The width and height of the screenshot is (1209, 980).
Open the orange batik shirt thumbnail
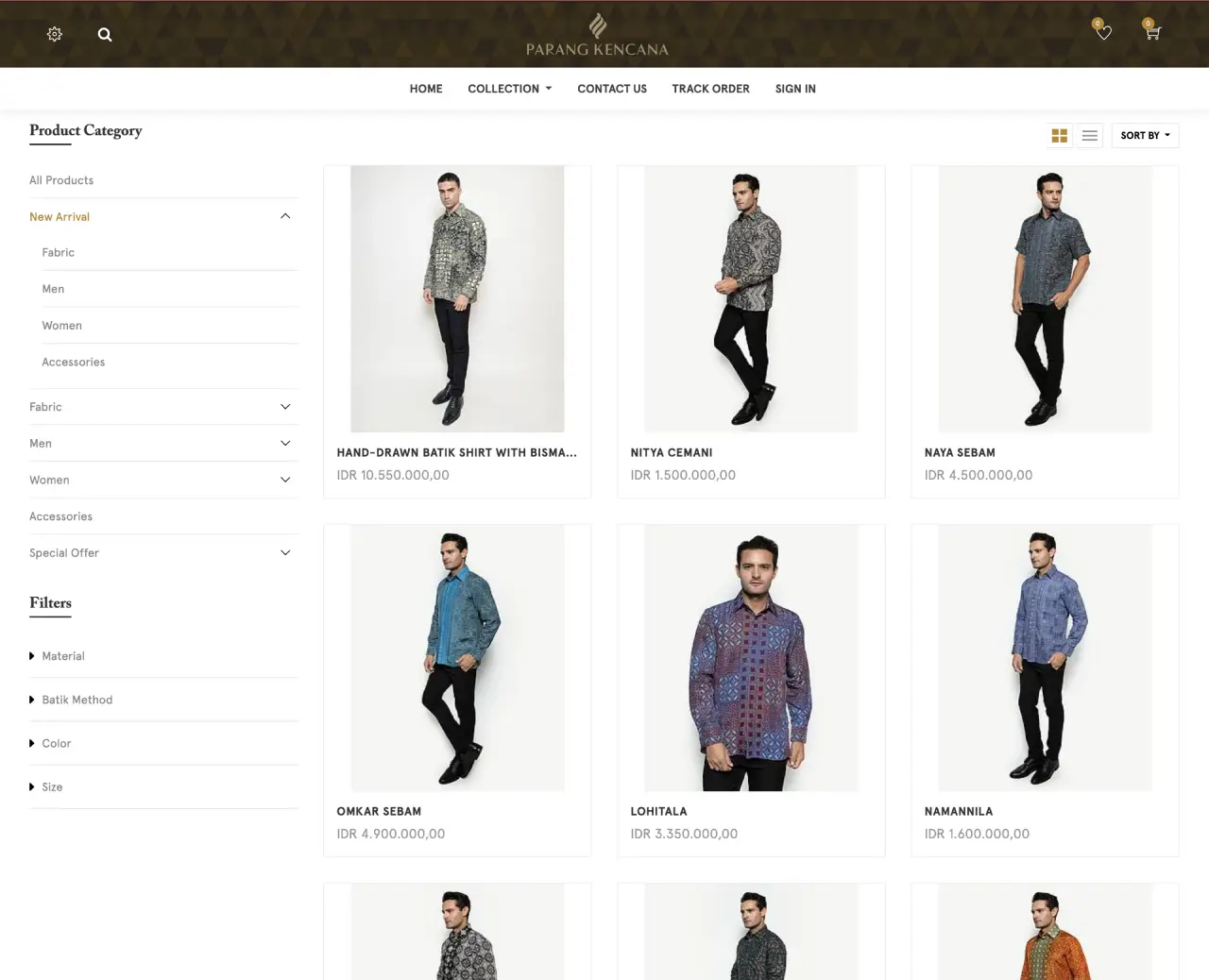click(x=1045, y=932)
